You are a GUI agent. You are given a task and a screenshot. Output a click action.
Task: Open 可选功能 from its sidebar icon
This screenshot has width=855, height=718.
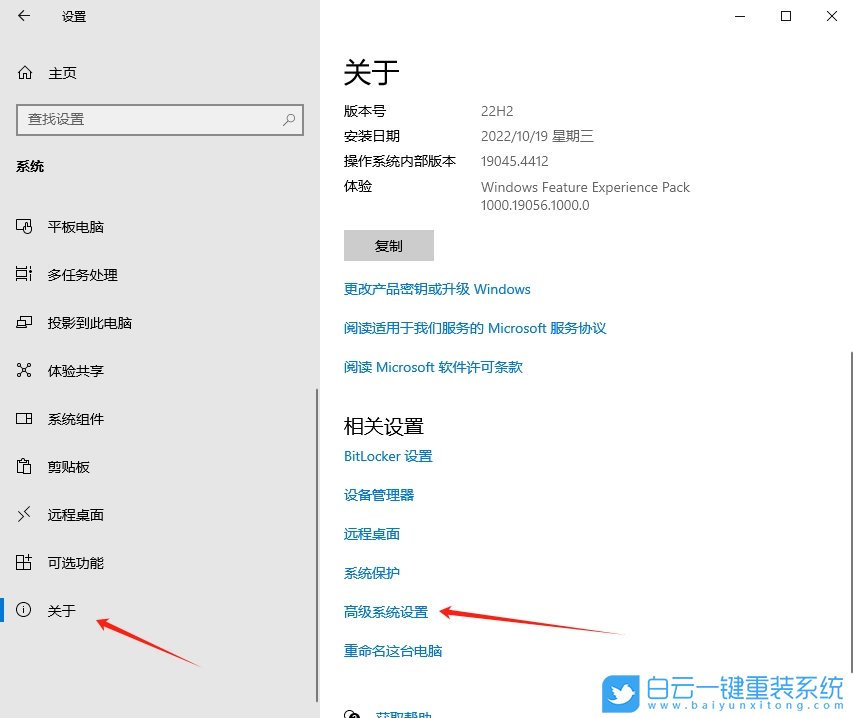pyautogui.click(x=22, y=562)
